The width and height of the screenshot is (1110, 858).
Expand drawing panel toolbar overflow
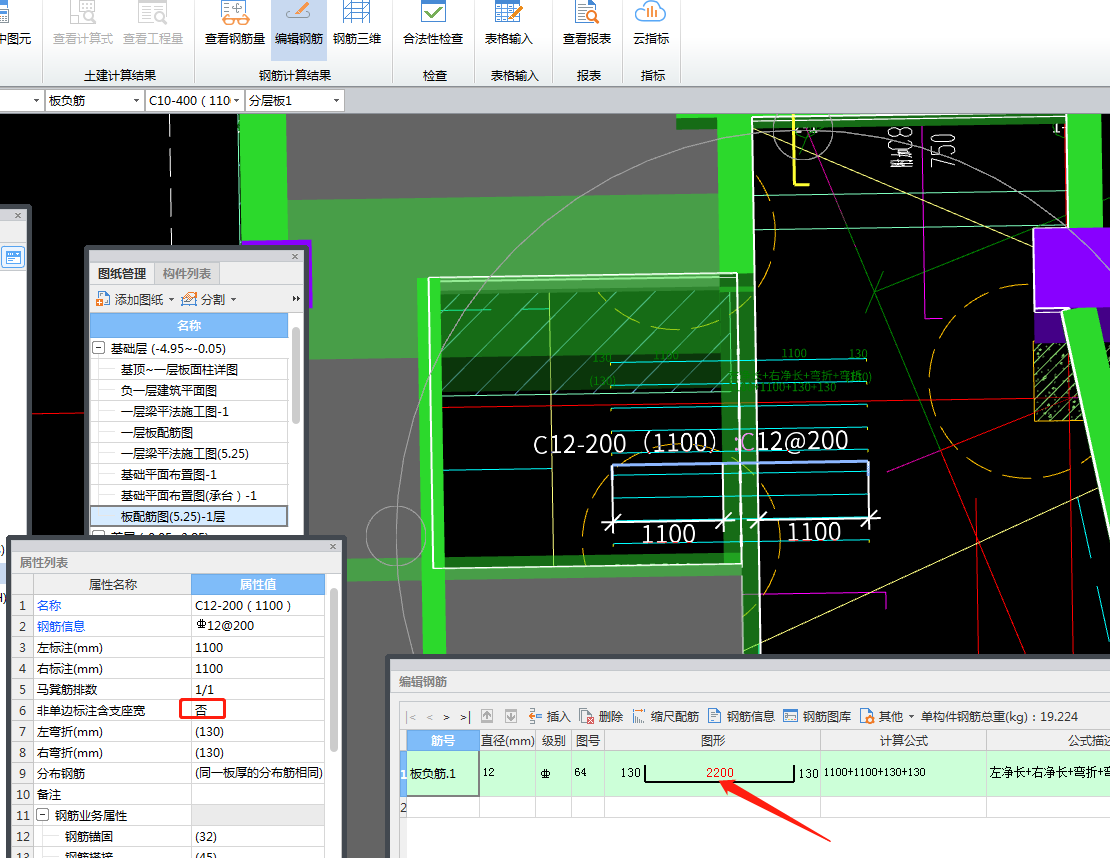(x=296, y=299)
